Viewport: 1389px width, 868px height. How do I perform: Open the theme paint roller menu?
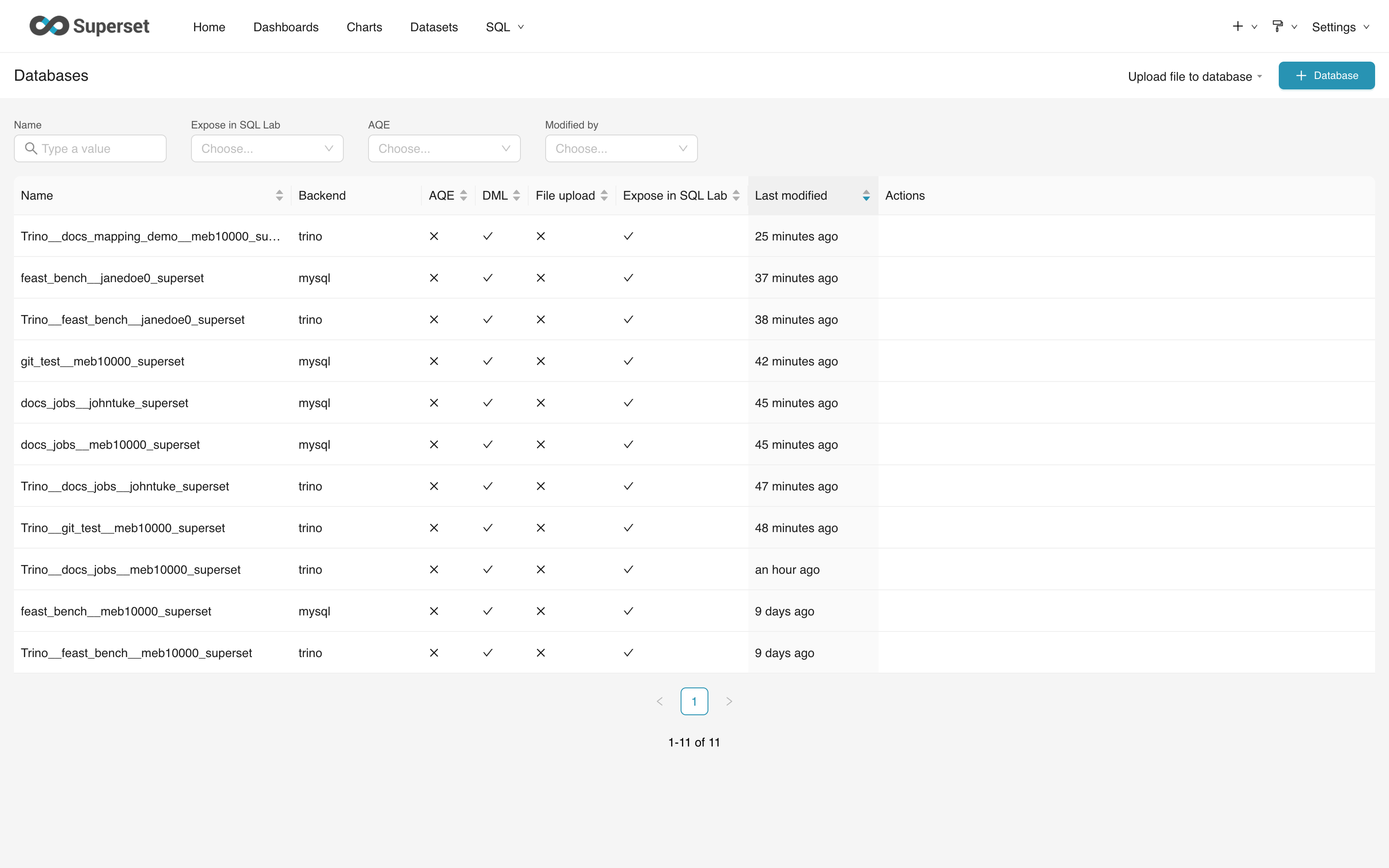1277,26
